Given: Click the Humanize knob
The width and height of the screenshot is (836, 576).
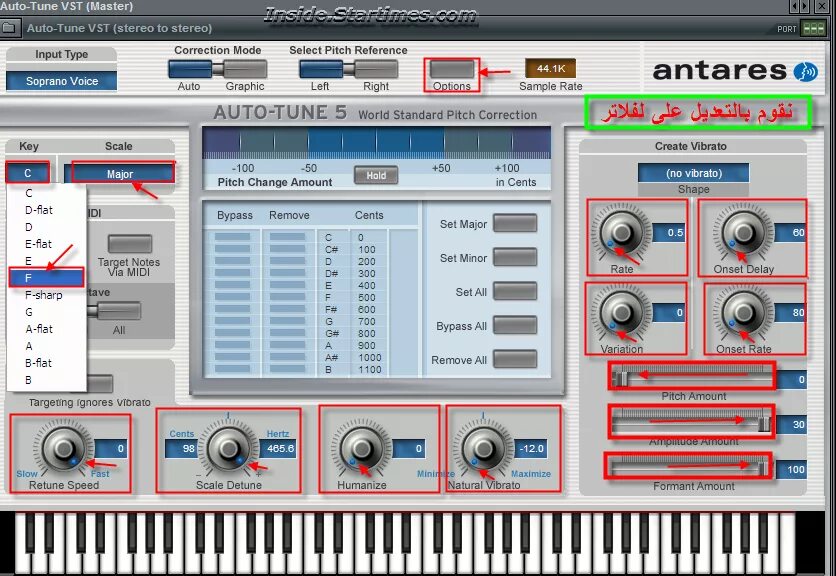Looking at the screenshot, I should [362, 448].
